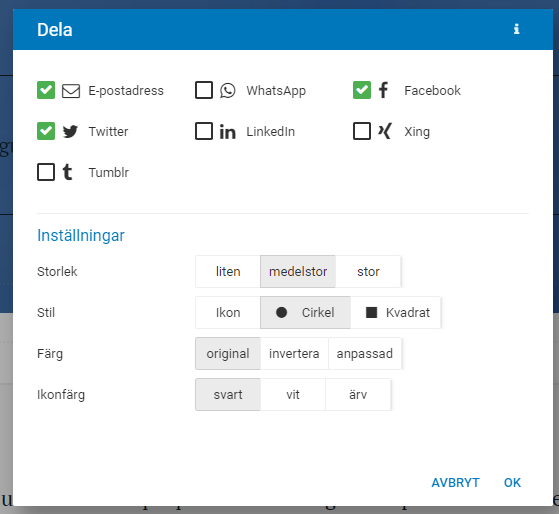
Task: Set size to liten
Action: pyautogui.click(x=228, y=272)
